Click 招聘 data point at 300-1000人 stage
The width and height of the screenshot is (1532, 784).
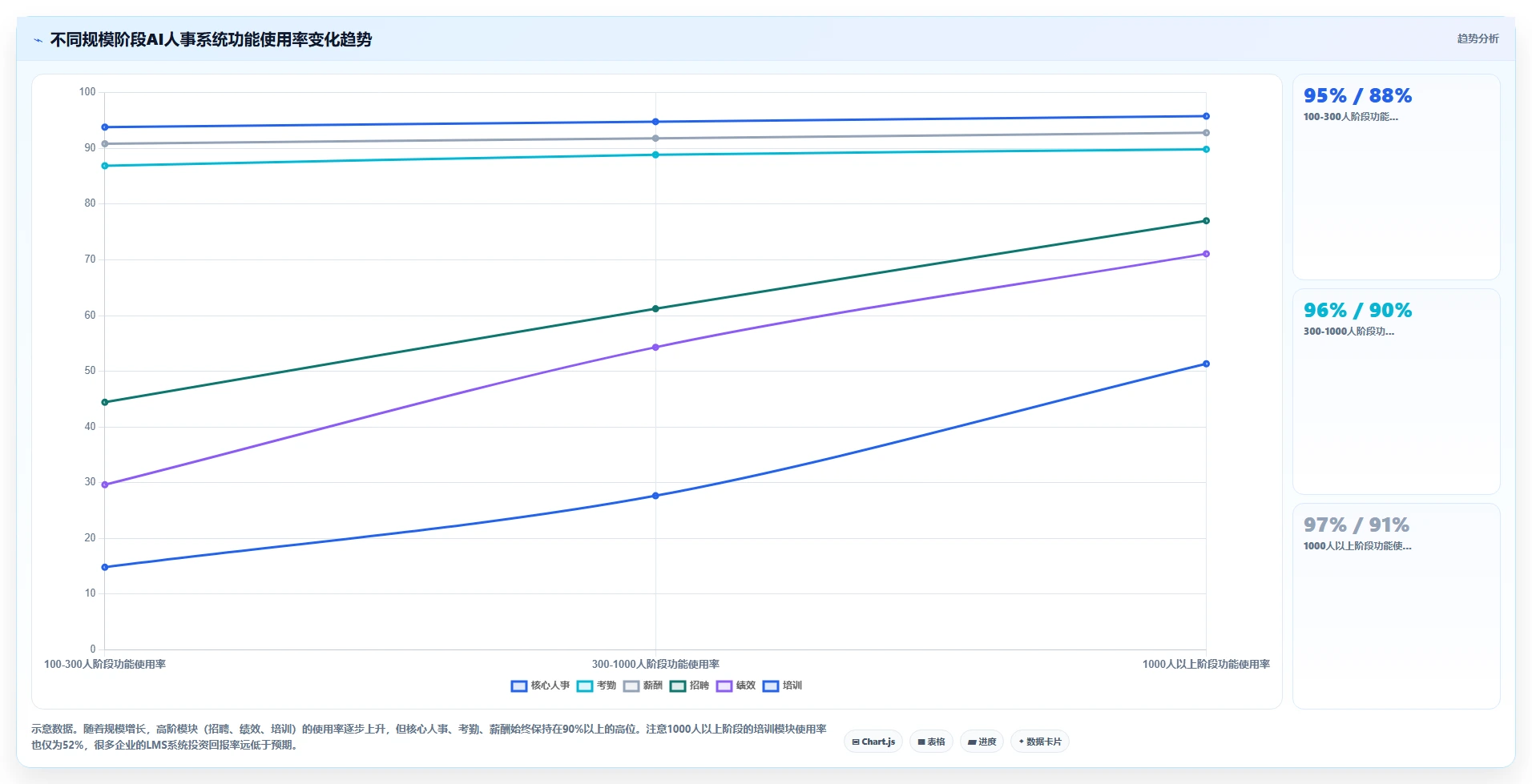click(655, 308)
